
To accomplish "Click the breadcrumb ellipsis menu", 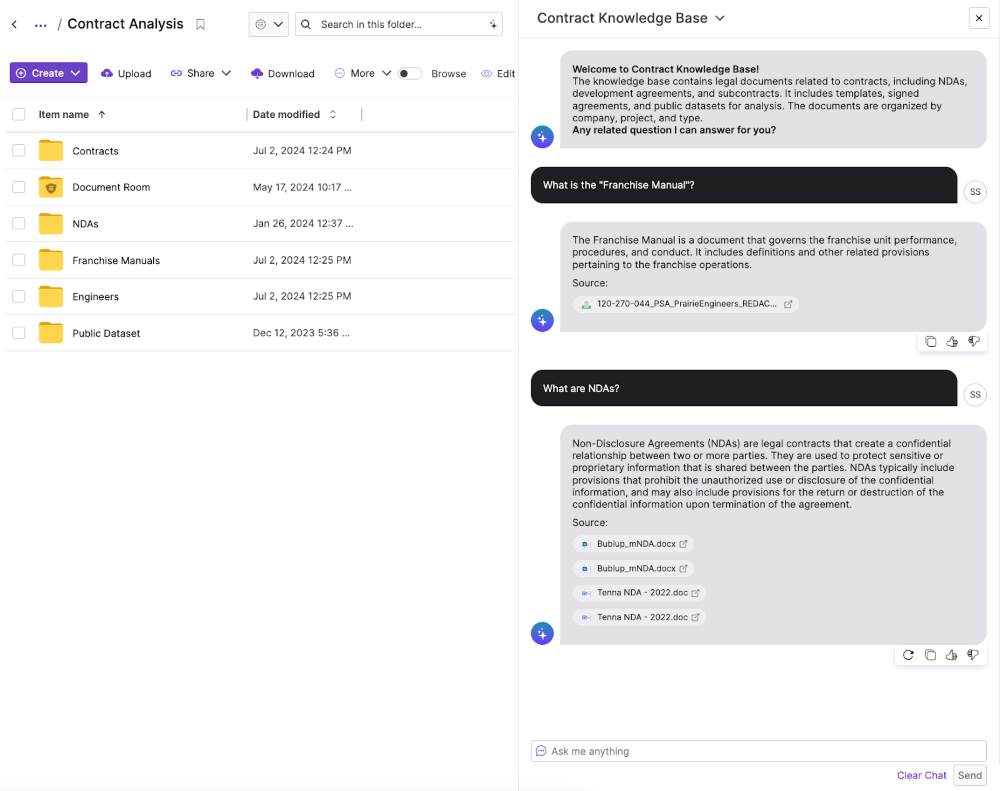I will click(x=41, y=24).
